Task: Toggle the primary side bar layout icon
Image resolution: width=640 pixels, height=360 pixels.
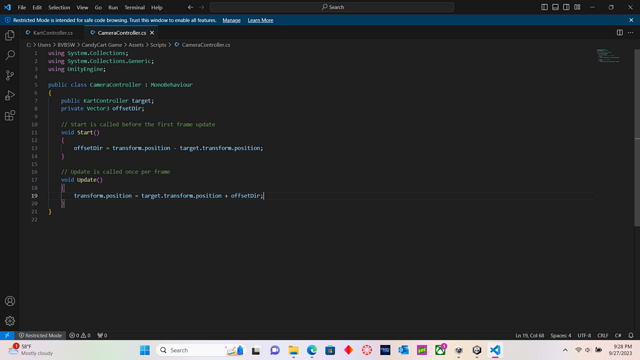Action: (x=544, y=7)
